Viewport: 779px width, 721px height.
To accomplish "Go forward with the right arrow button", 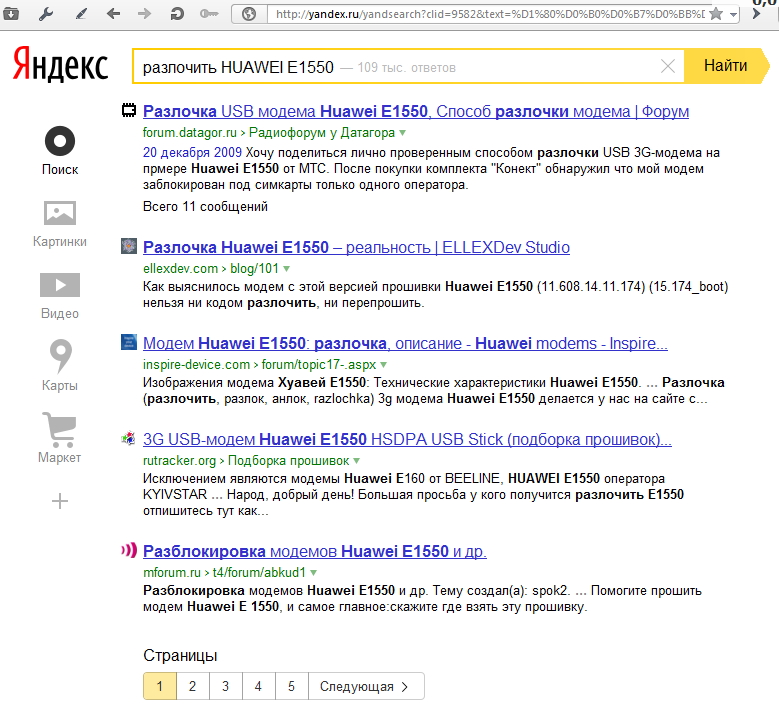I will pyautogui.click(x=145, y=14).
